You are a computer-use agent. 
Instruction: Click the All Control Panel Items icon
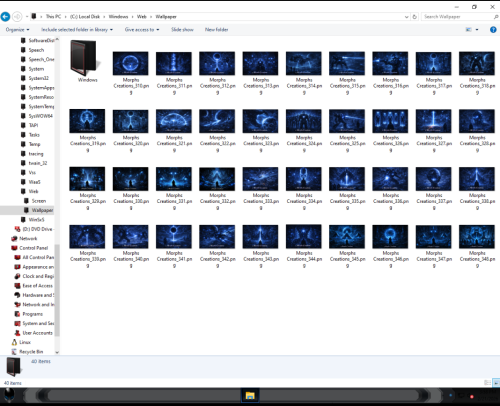tap(17, 257)
